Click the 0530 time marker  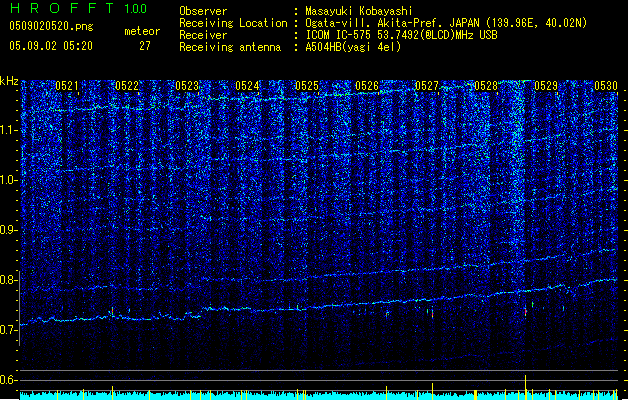[x=606, y=87]
